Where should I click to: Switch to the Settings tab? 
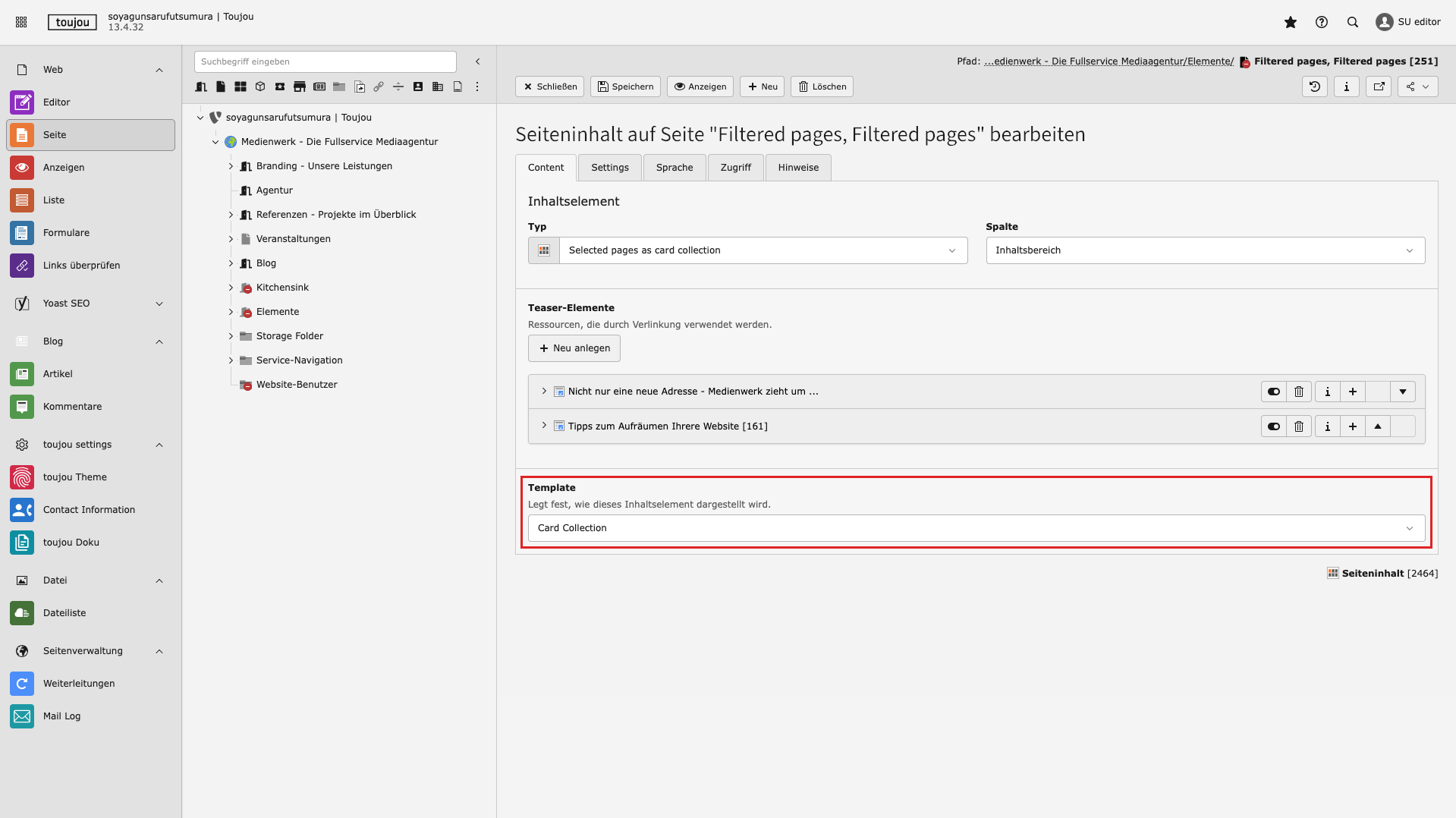tap(610, 168)
